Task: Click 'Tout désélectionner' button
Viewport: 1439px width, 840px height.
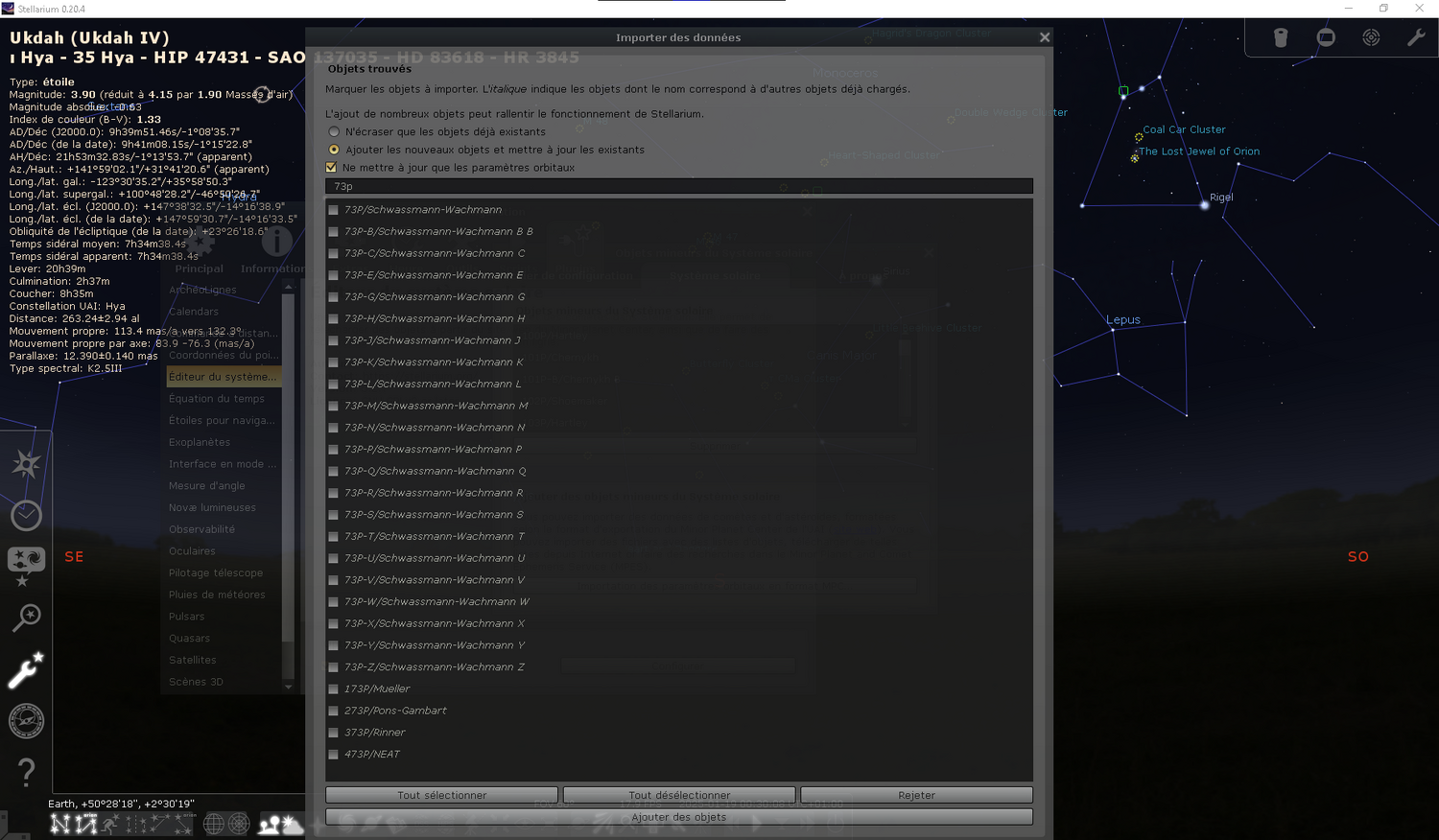Action: point(679,795)
